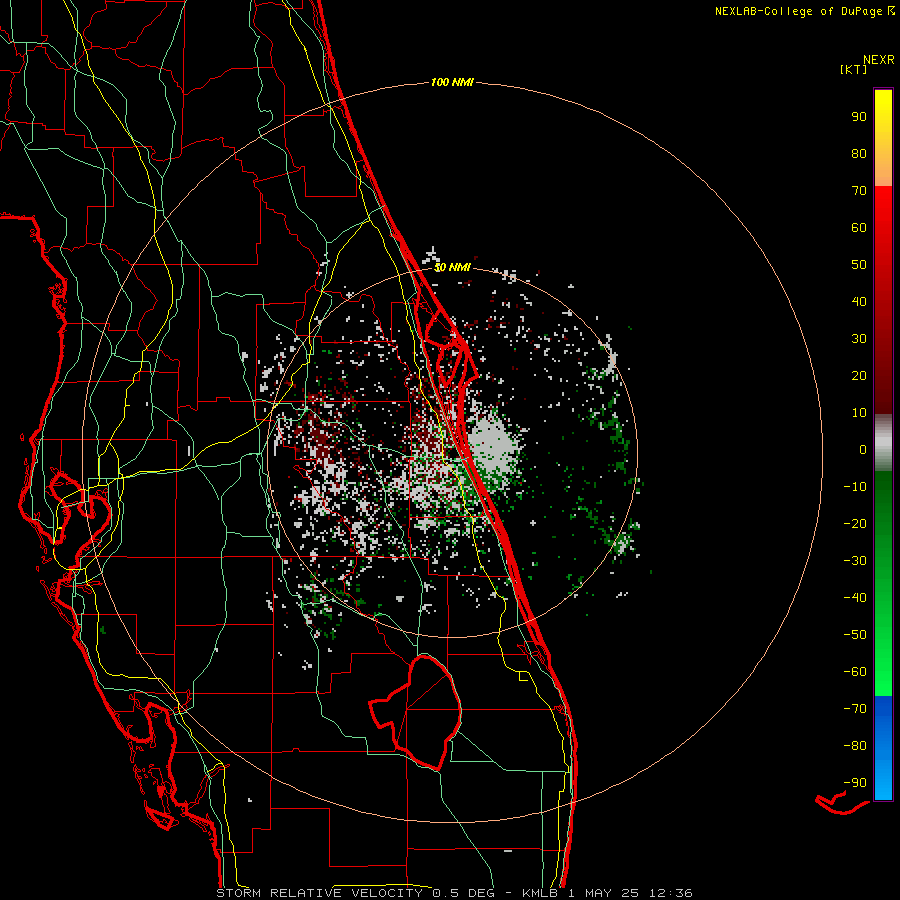
Task: Click the 30 value on the velocity scale
Action: 859,339
